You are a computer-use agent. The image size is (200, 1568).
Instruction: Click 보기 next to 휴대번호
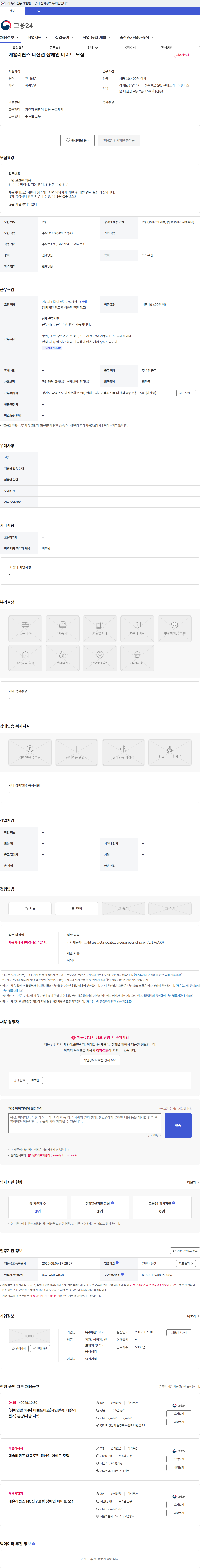tap(35, 1080)
